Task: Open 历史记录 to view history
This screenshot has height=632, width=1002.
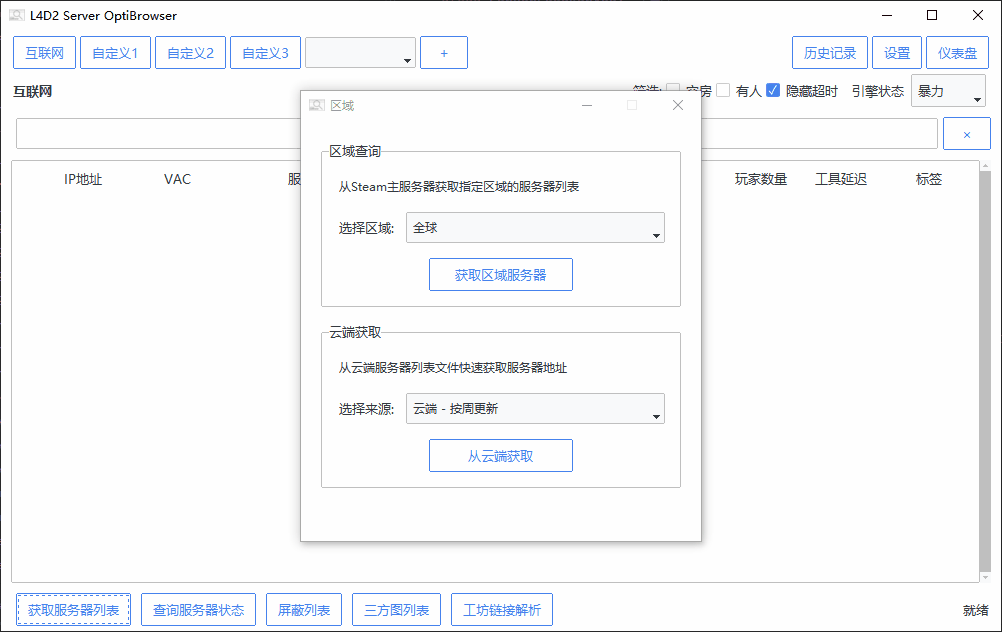Action: [830, 52]
